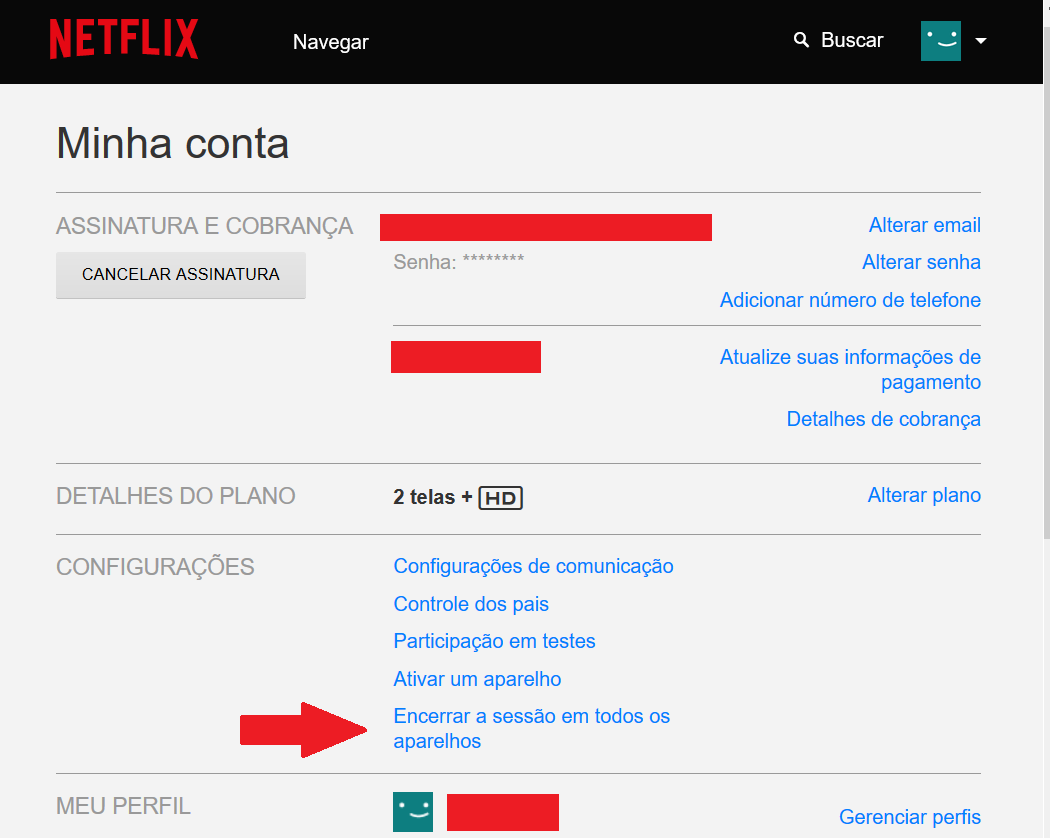The height and width of the screenshot is (838, 1050).
Task: Click the Detalhes do Plano label
Action: tap(175, 496)
